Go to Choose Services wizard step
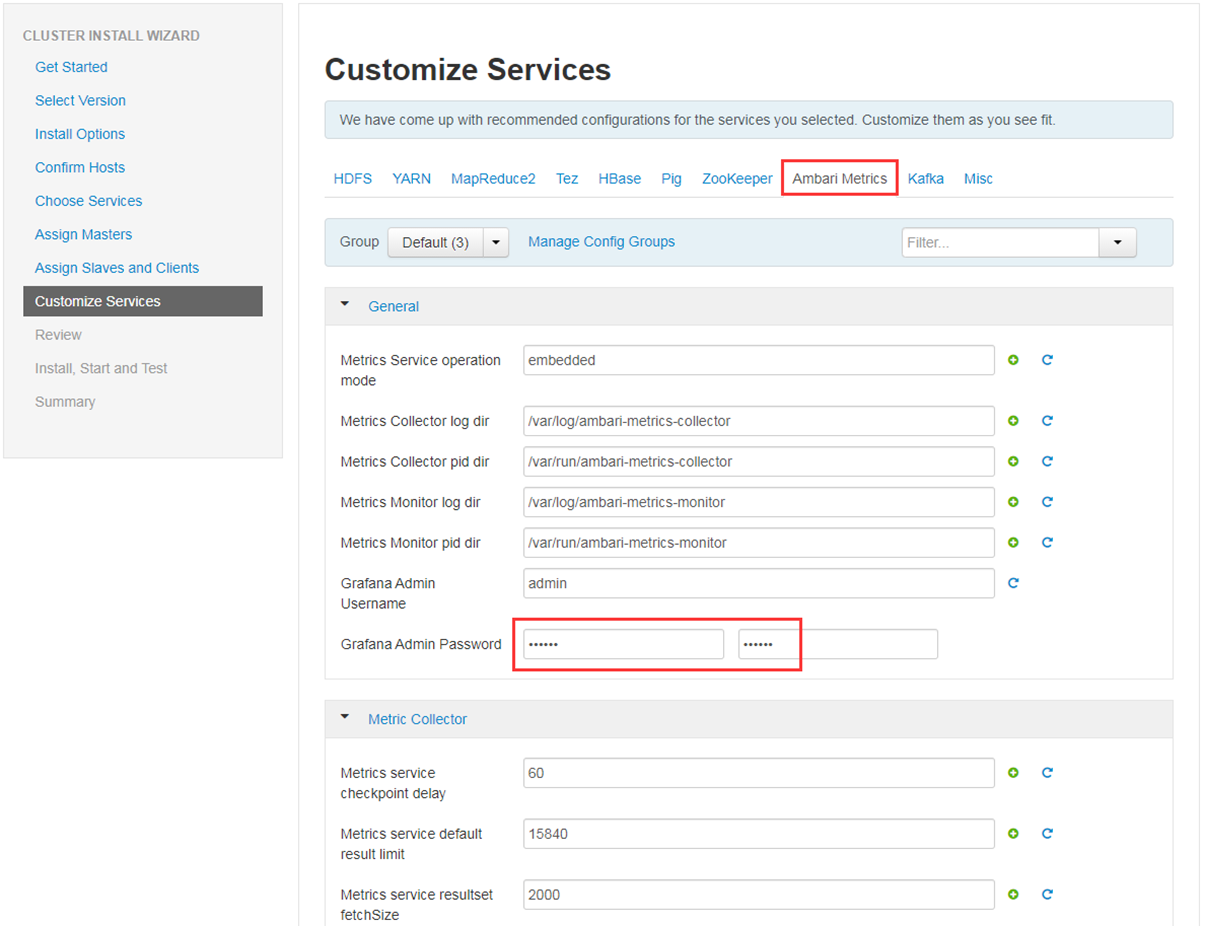This screenshot has height=926, width=1205. tap(88, 201)
